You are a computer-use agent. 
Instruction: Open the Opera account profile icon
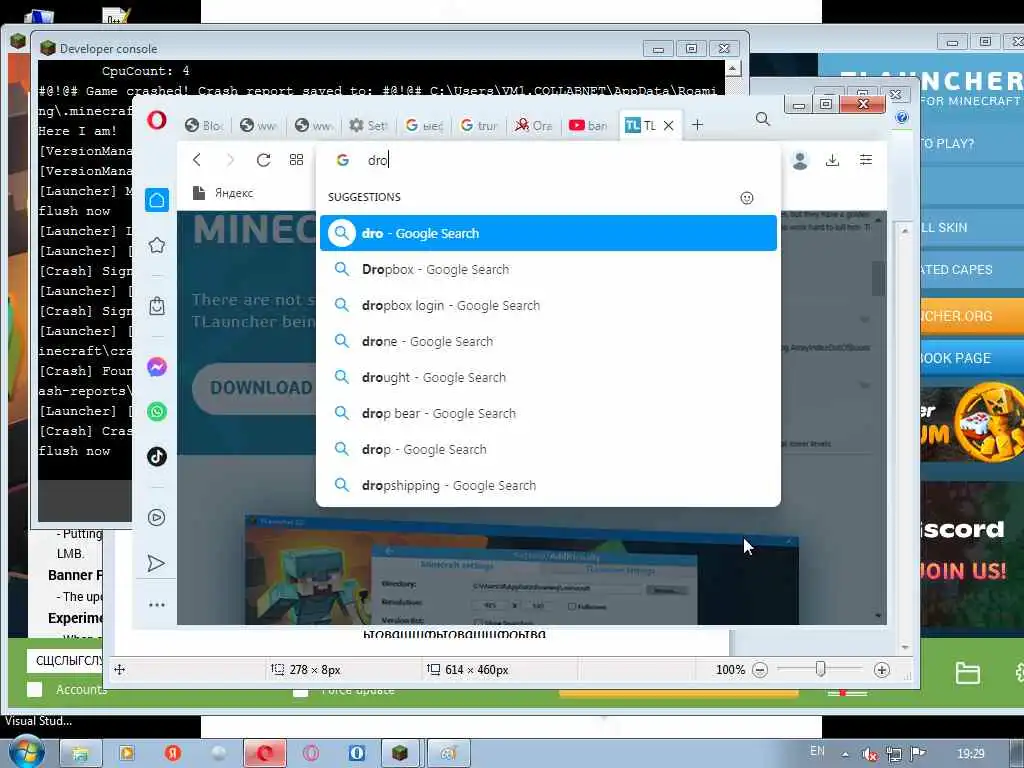tap(799, 160)
